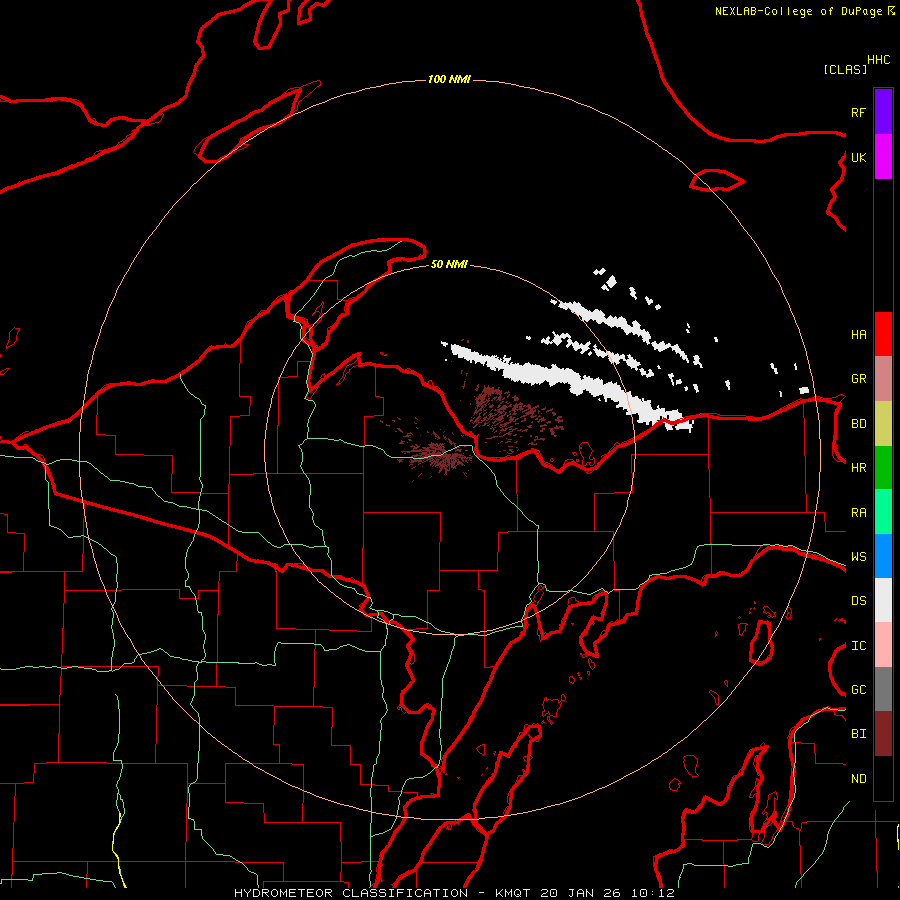The height and width of the screenshot is (900, 900).
Task: Click the HYDROMETEOR CLASSIFICATION title text
Action: point(351,893)
